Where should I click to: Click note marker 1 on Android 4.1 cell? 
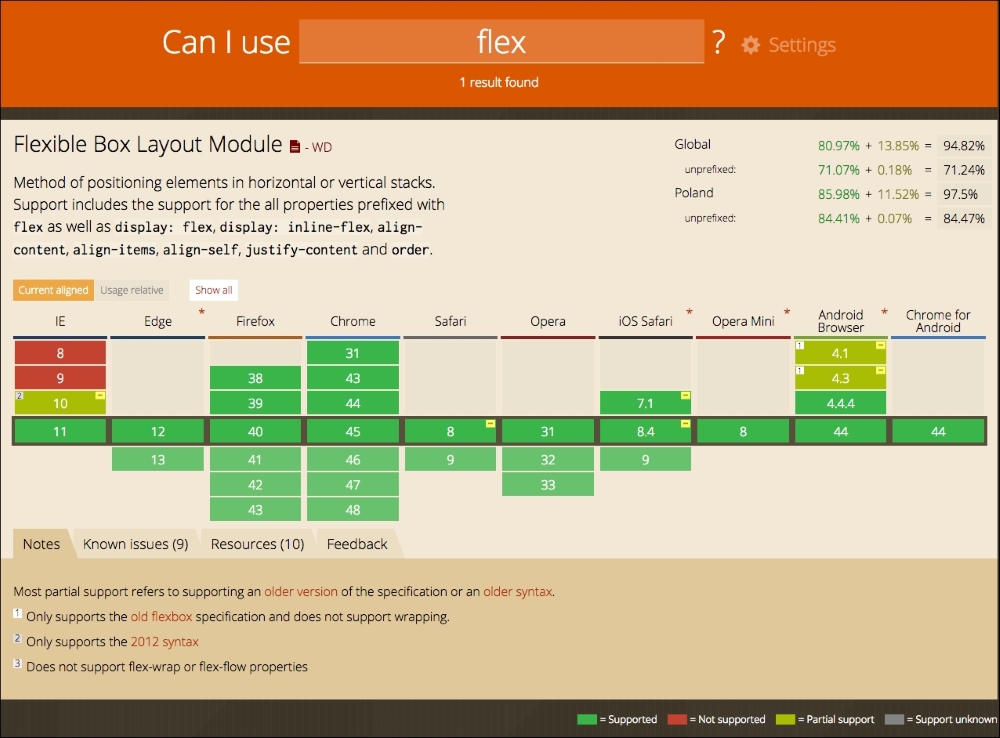pyautogui.click(x=800, y=345)
